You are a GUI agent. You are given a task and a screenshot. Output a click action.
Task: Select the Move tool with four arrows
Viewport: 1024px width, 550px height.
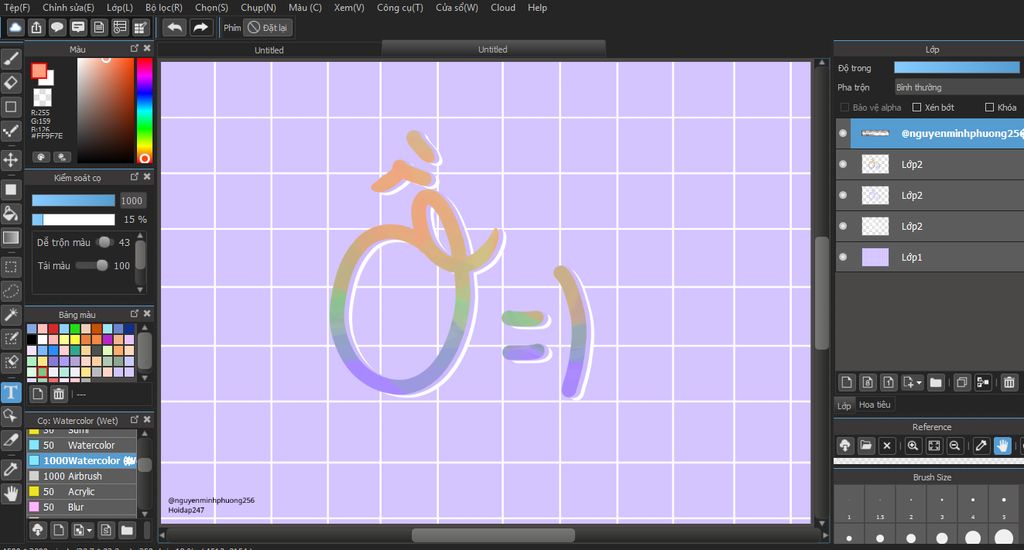(11, 160)
